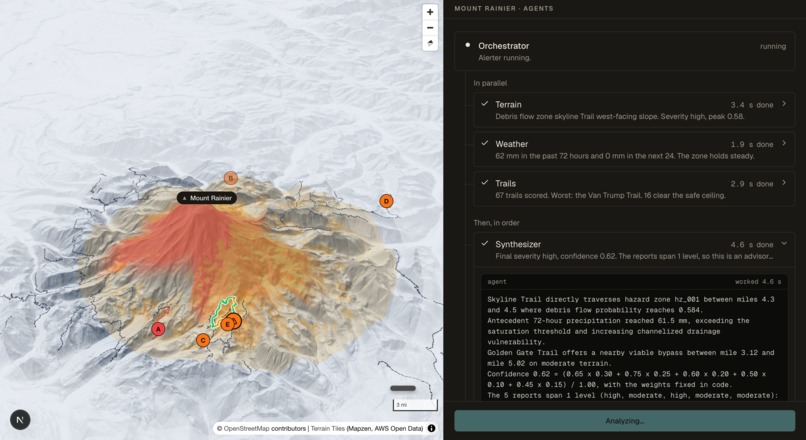Image resolution: width=806 pixels, height=440 pixels.
Task: Select the Synthesizer agent title
Action: [x=518, y=244]
